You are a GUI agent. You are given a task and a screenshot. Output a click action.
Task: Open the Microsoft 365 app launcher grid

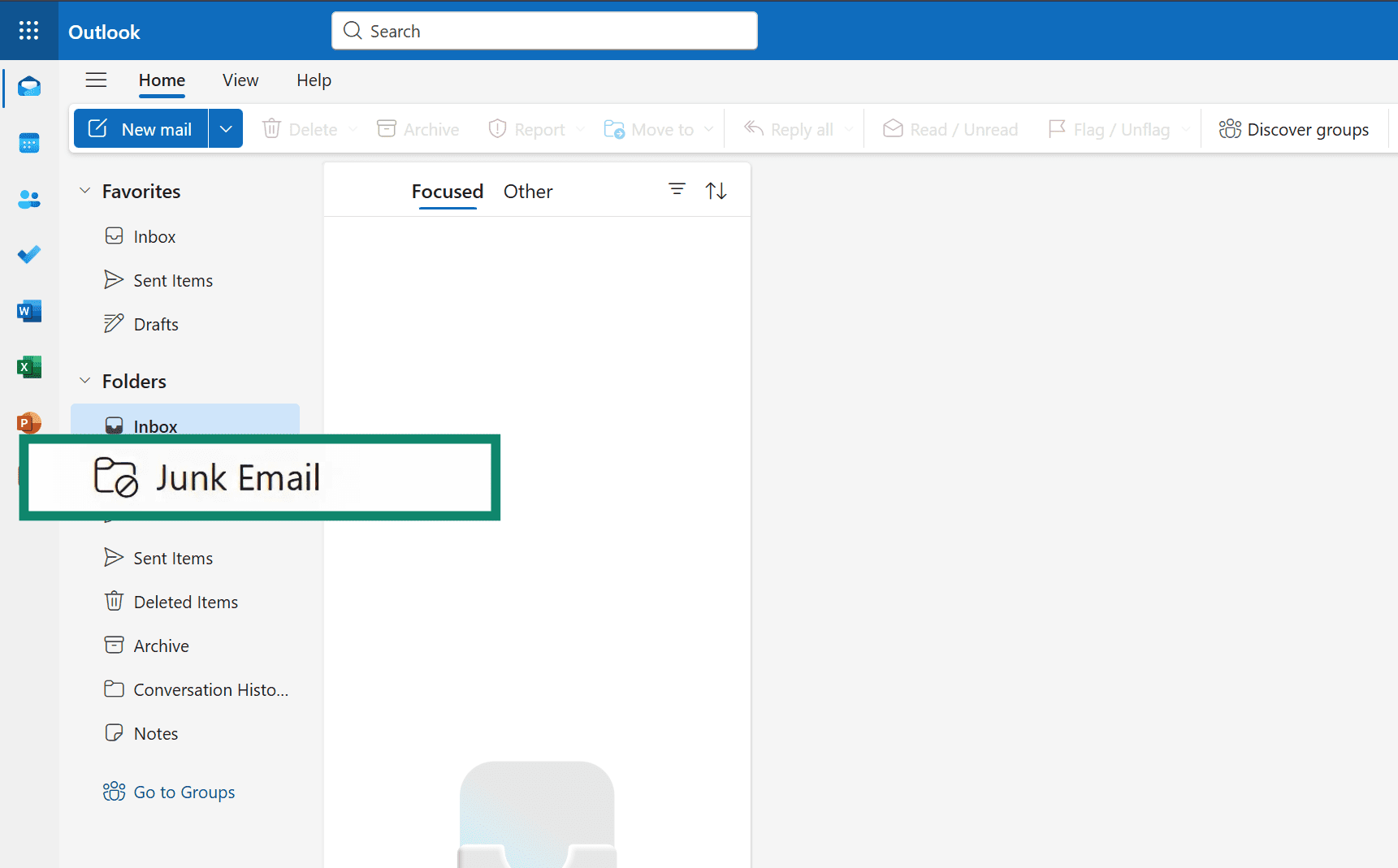28,30
